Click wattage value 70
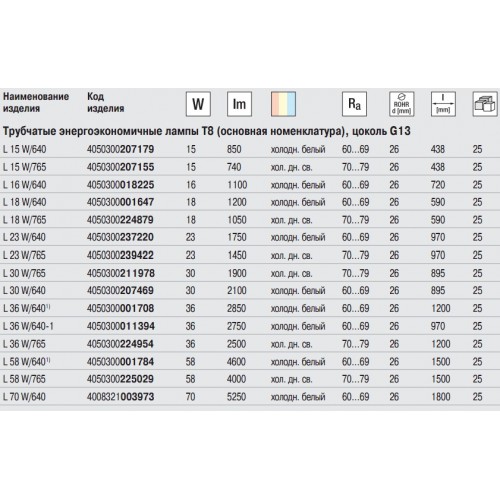The height and width of the screenshot is (500, 500). click(x=191, y=397)
